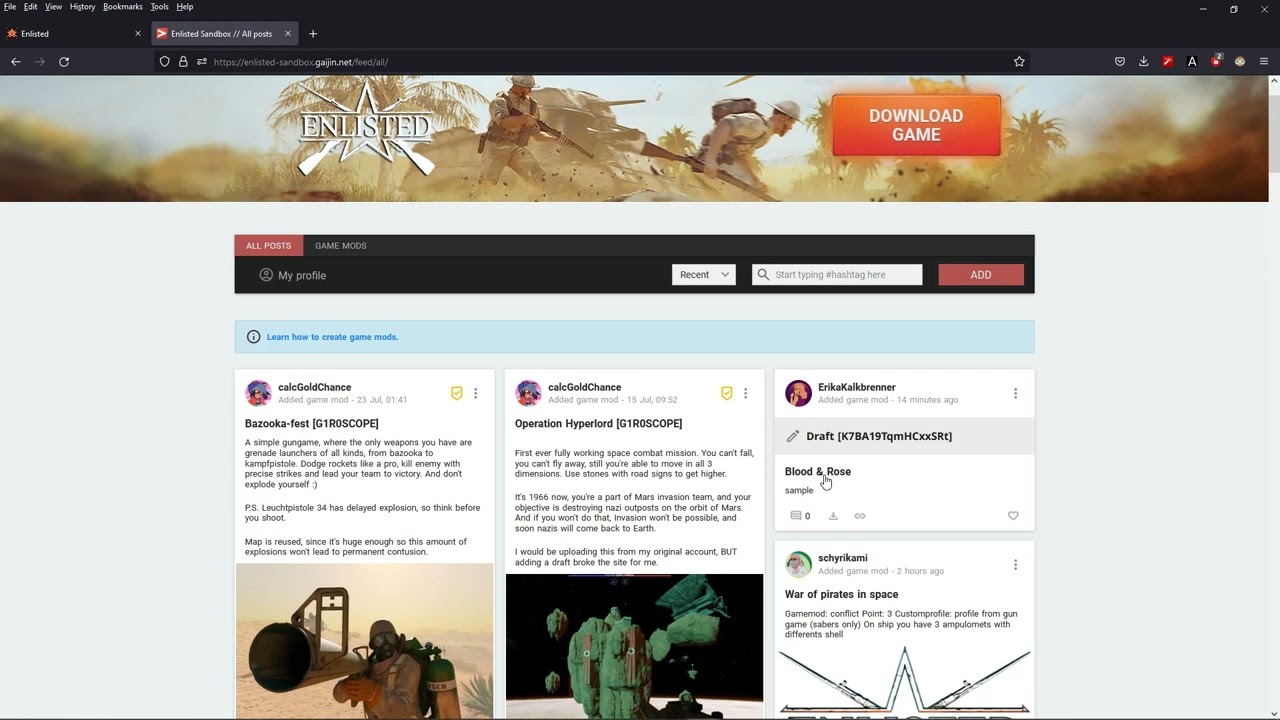This screenshot has width=1280, height=720.
Task: Open the Tools menu
Action: point(159,7)
